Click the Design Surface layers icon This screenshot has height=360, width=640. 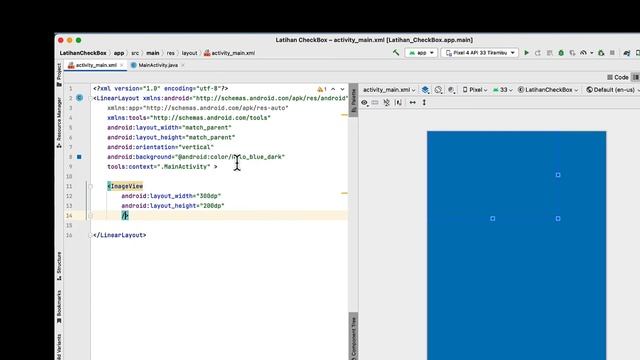point(425,89)
